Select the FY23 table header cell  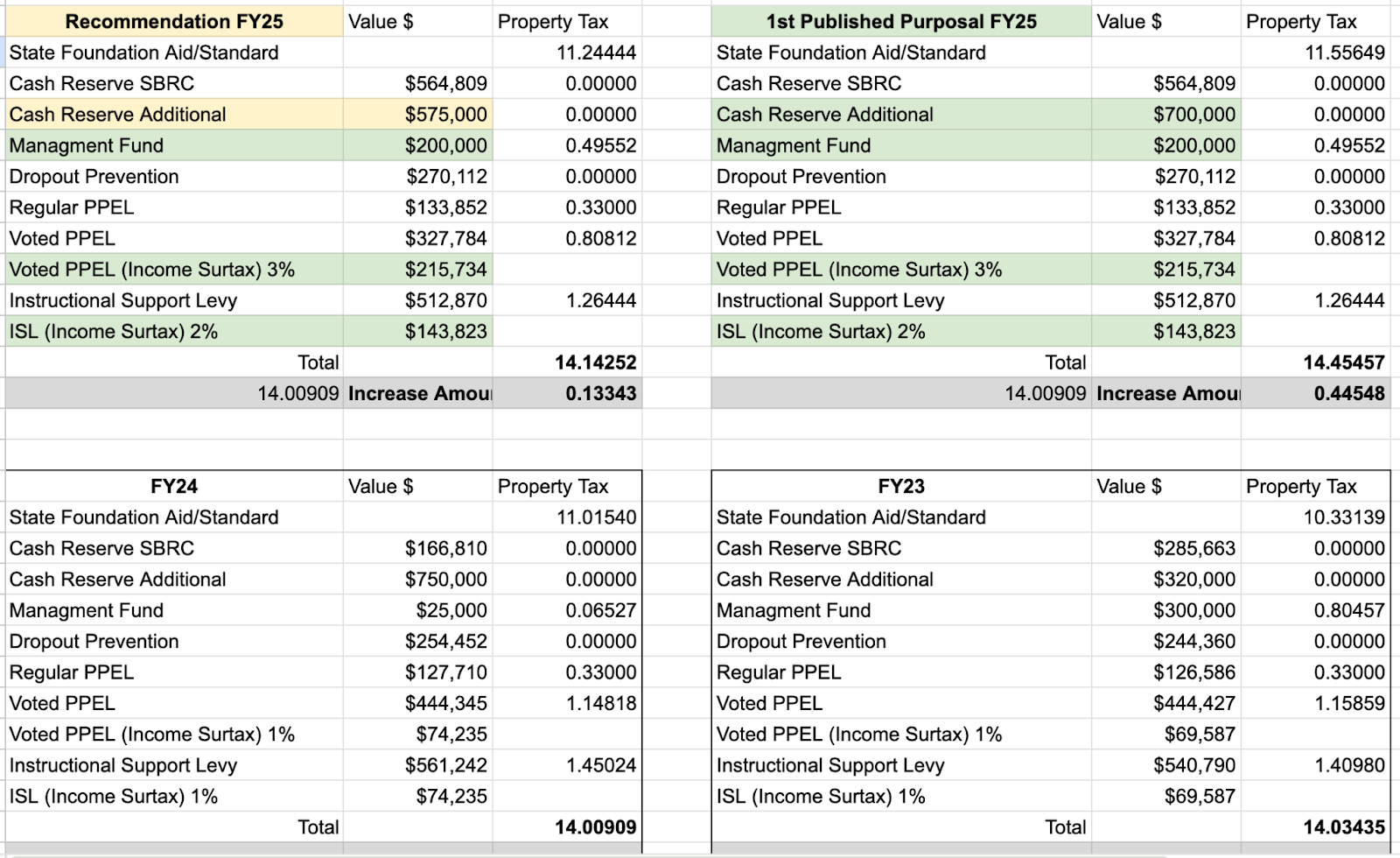[901, 486]
